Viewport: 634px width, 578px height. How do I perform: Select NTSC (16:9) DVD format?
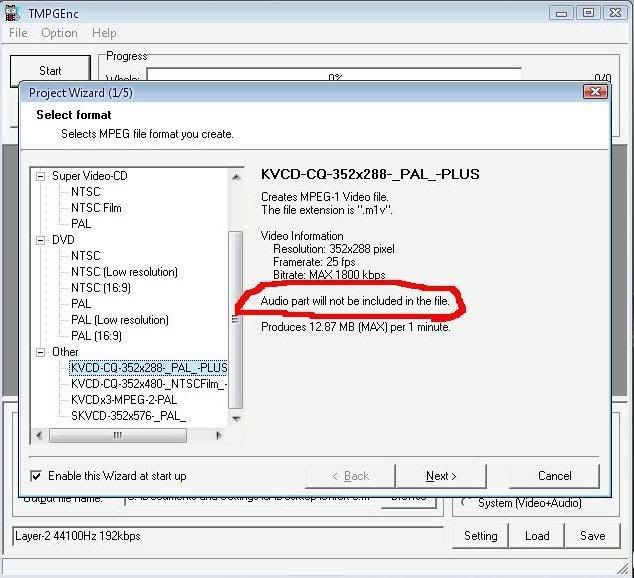(101, 288)
